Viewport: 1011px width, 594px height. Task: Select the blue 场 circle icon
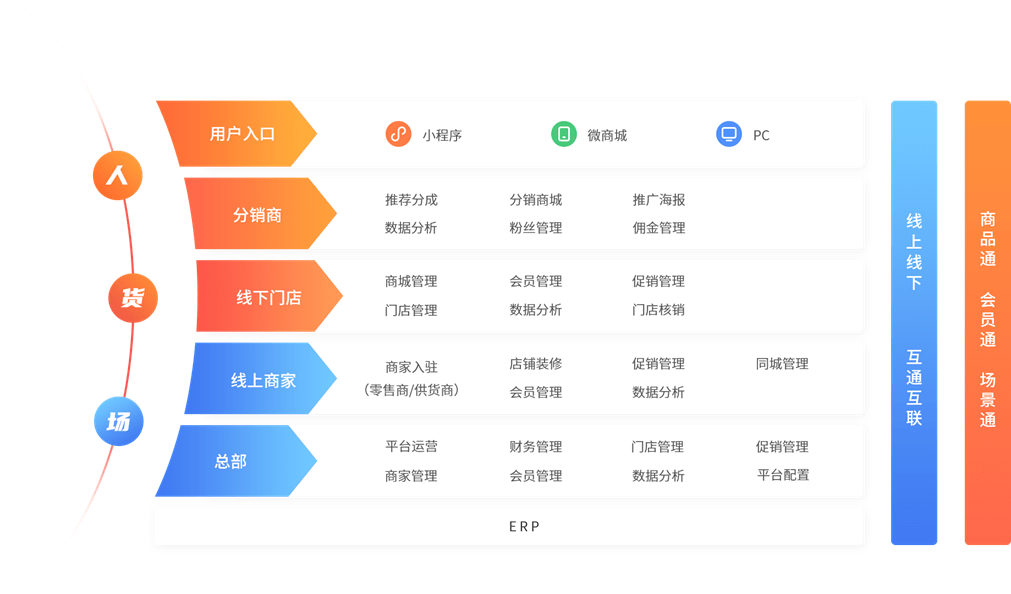pos(118,421)
